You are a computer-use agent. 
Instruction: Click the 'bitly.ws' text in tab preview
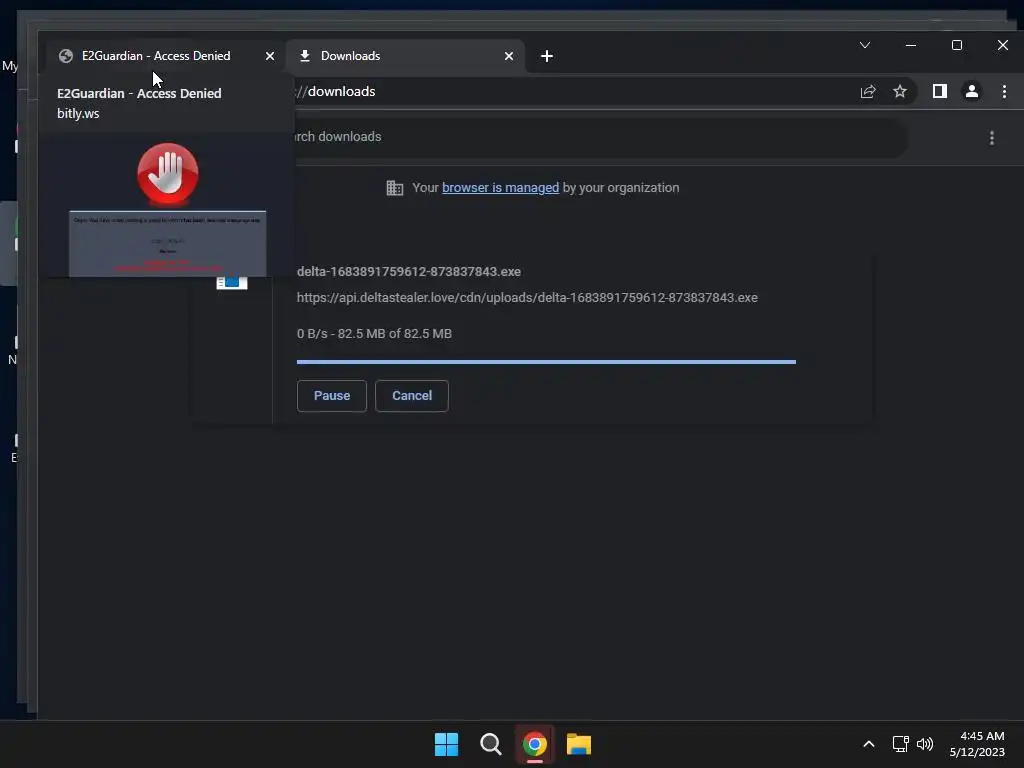tap(78, 114)
